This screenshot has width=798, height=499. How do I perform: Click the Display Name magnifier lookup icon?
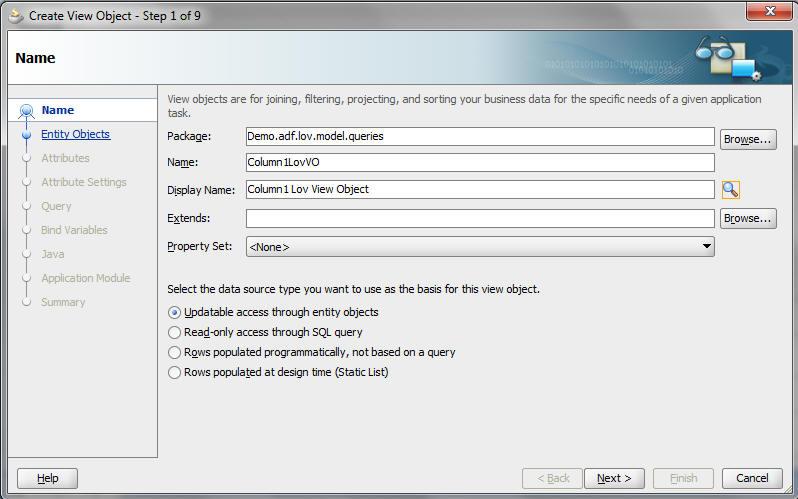click(x=730, y=189)
